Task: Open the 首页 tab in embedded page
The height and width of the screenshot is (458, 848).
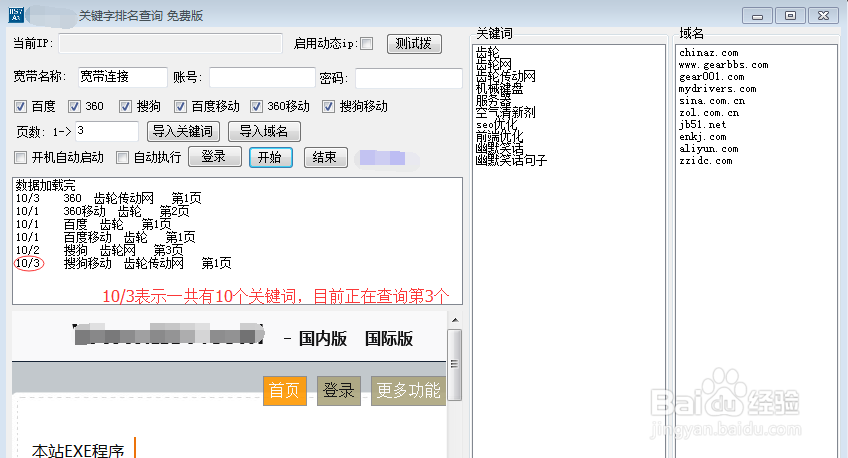Action: [x=285, y=390]
